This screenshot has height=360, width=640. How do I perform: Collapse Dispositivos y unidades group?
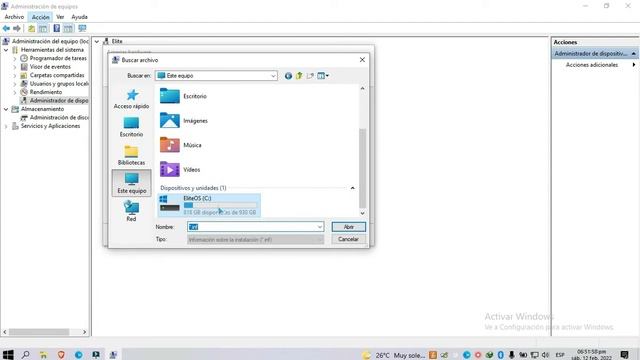point(352,188)
